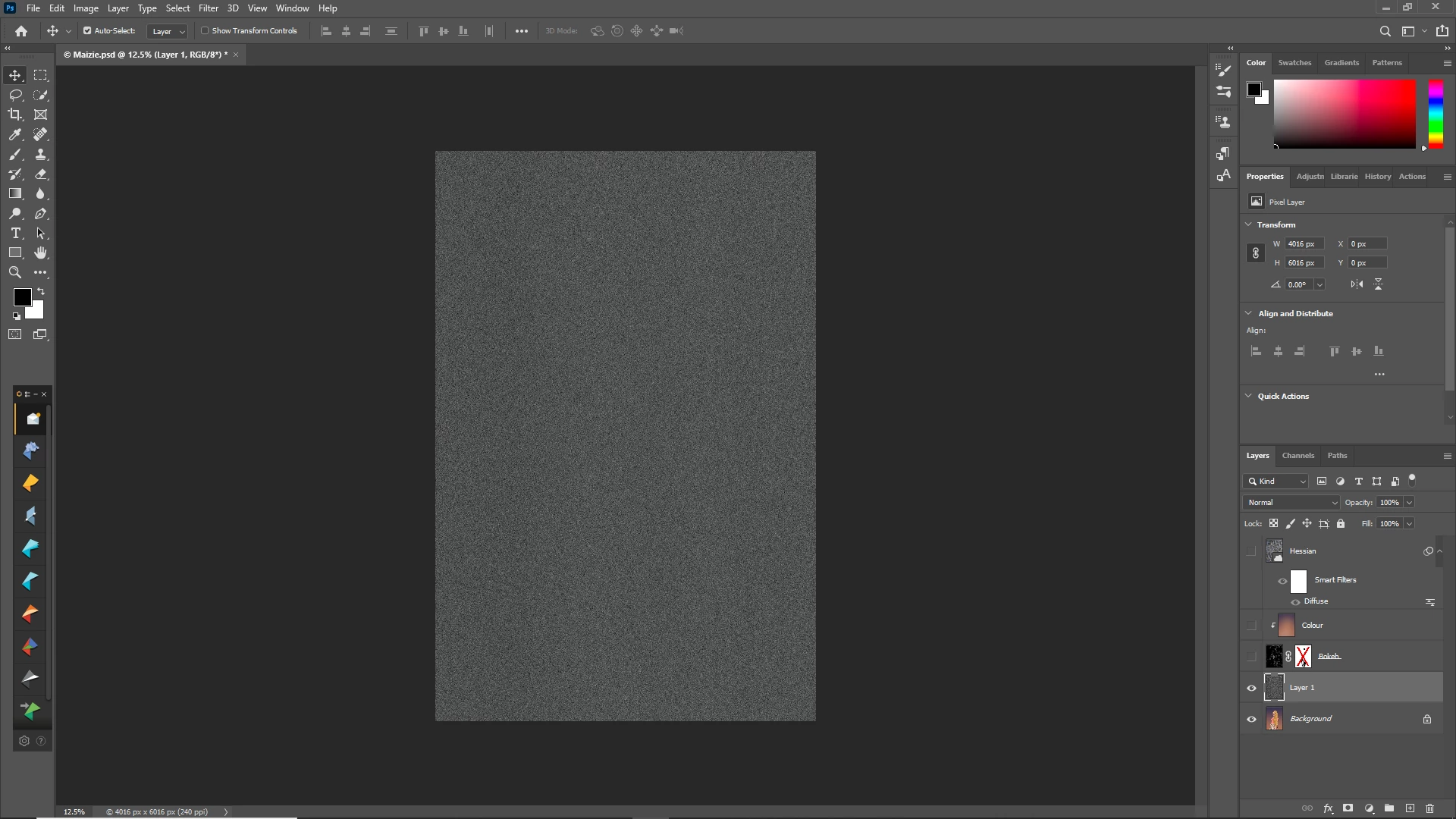
Task: Click the foreground color swatch in the toolbar
Action: click(x=22, y=297)
